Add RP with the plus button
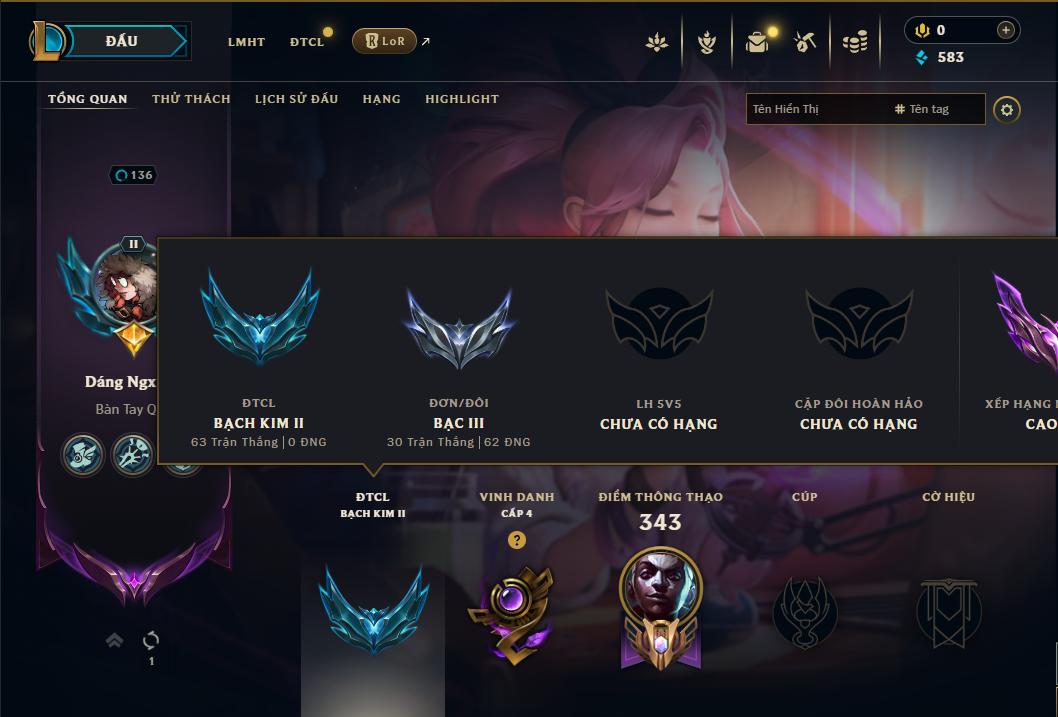1058x717 pixels. point(1005,30)
